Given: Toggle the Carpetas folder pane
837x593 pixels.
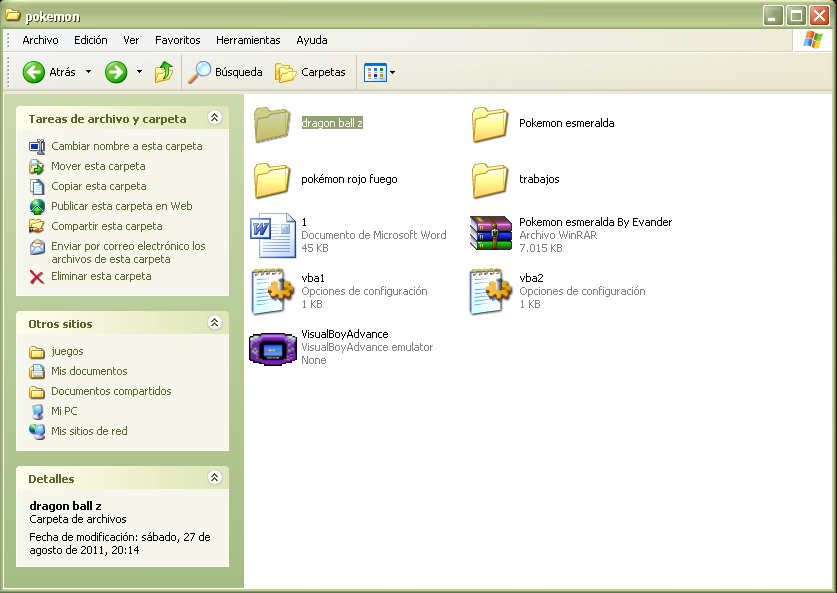Looking at the screenshot, I should (310, 72).
